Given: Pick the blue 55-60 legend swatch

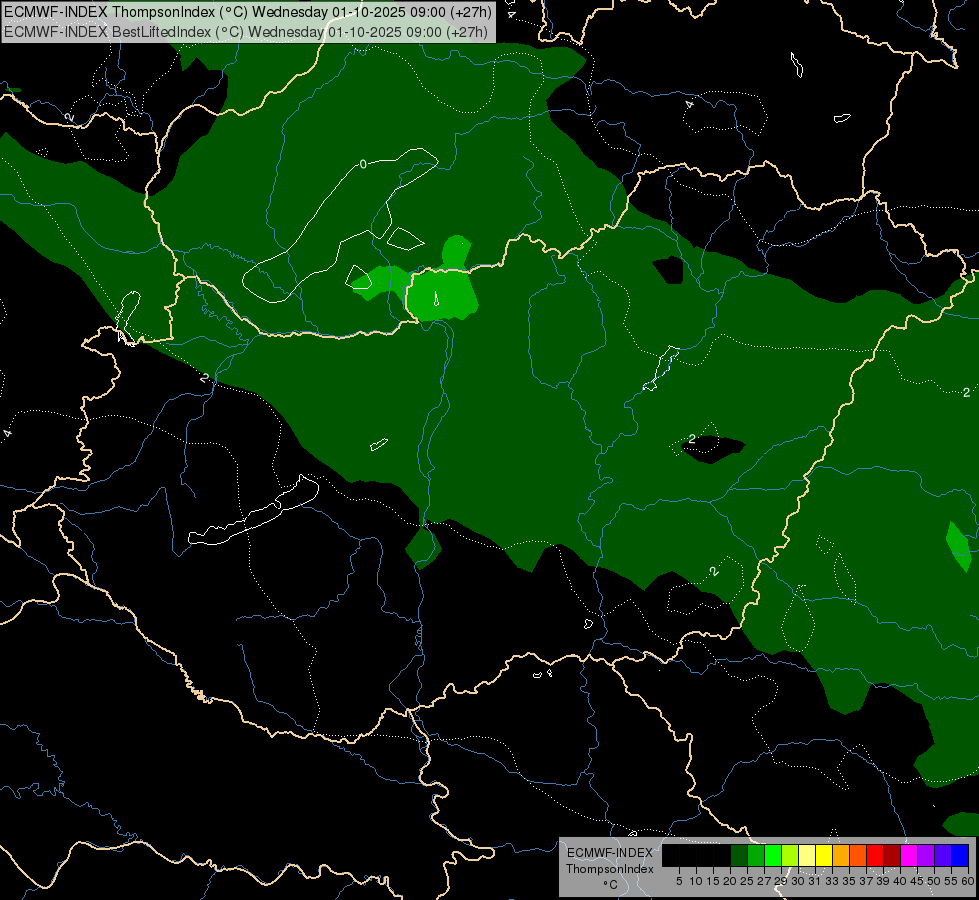Looking at the screenshot, I should coord(960,855).
